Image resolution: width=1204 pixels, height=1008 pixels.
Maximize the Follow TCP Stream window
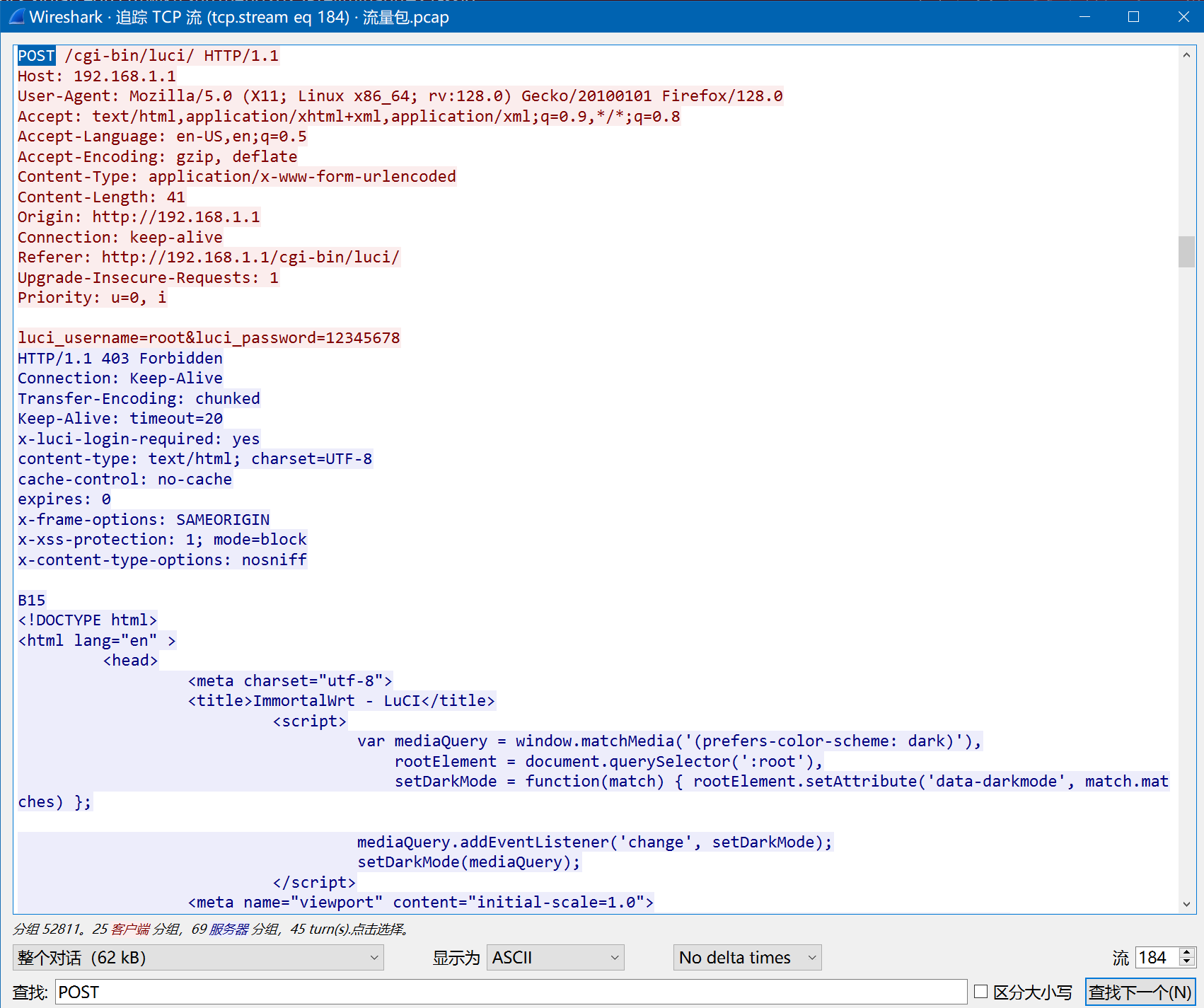pos(1133,16)
